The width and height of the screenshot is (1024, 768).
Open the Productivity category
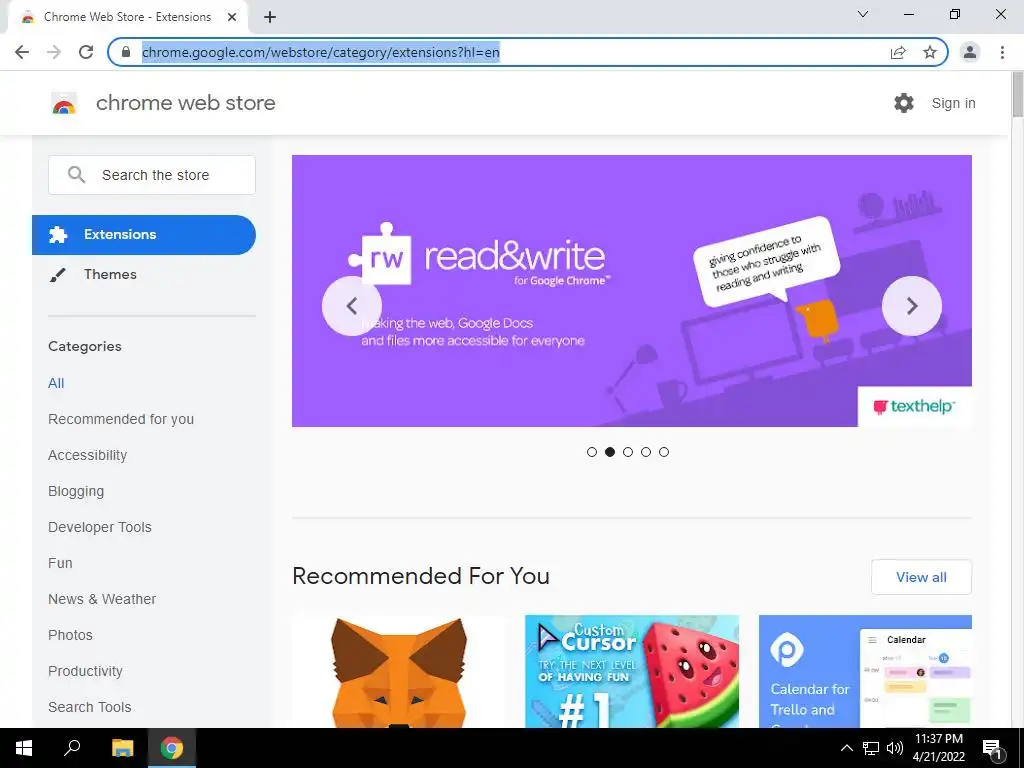[86, 671]
